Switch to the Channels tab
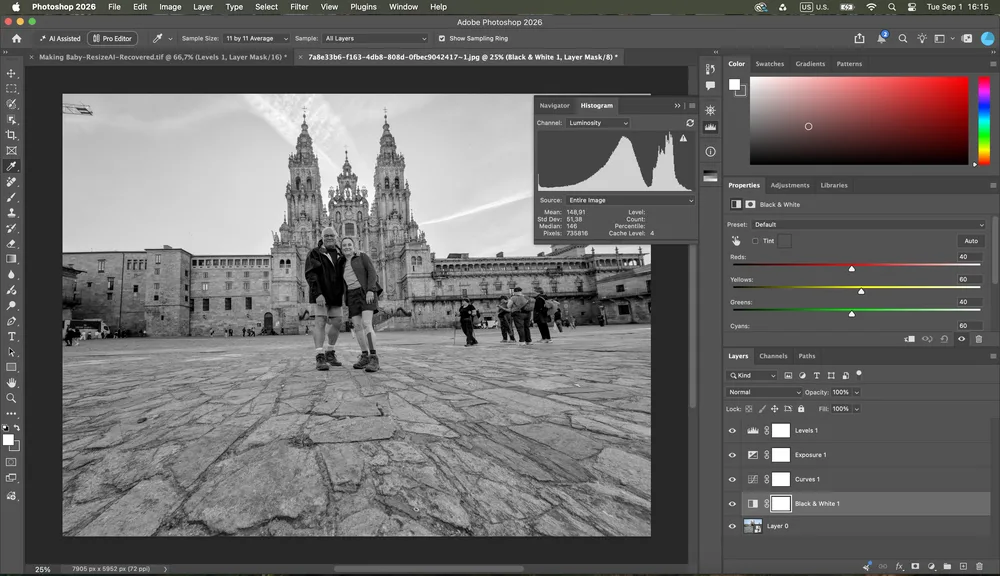 point(773,356)
